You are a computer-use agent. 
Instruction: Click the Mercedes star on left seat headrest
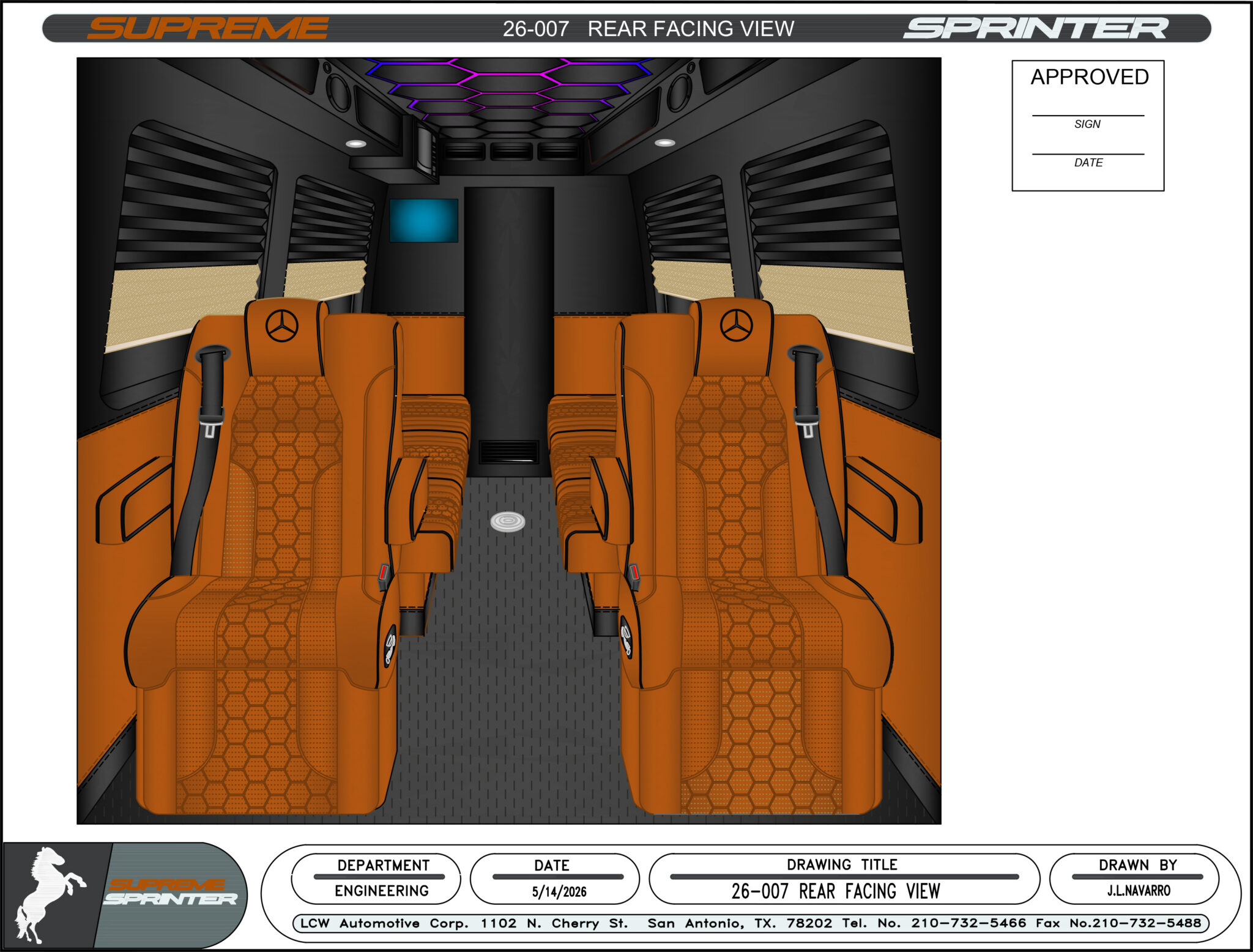282,325
